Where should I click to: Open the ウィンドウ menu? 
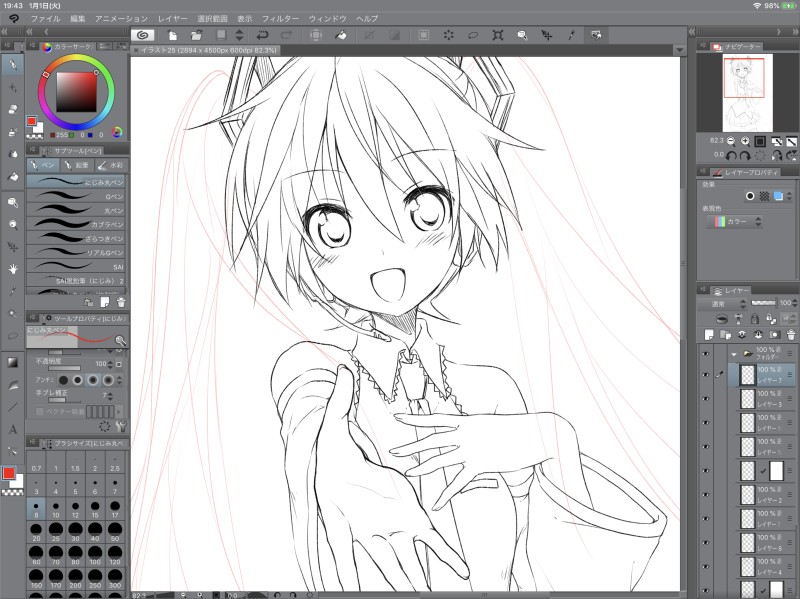pyautogui.click(x=328, y=19)
